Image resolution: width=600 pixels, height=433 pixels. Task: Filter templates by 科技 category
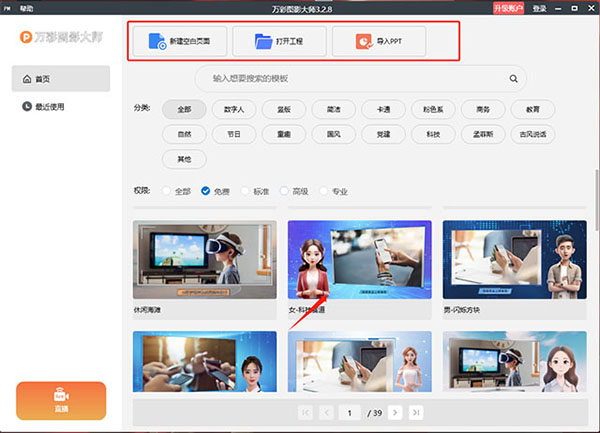pos(432,133)
